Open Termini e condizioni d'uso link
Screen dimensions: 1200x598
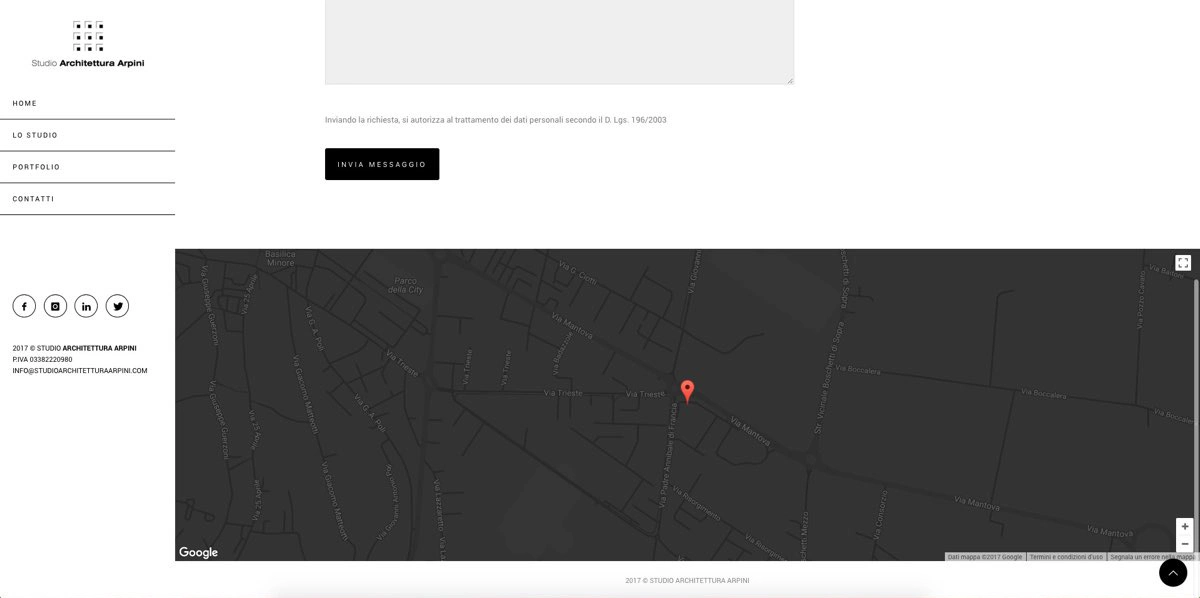click(x=1066, y=557)
